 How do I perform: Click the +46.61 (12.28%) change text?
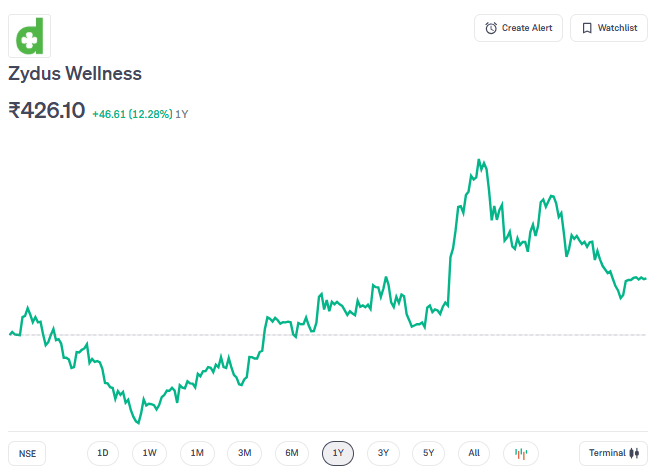132,114
